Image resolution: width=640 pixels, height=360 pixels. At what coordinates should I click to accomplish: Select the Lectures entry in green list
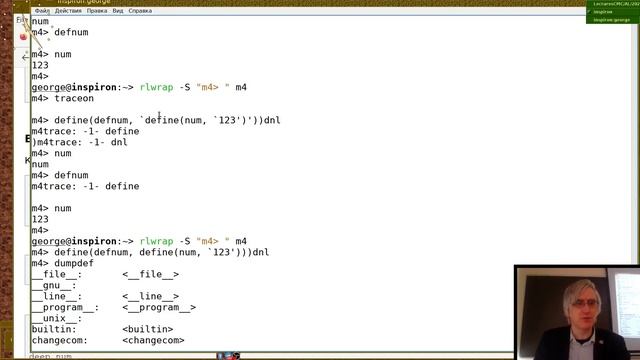[616, 4]
